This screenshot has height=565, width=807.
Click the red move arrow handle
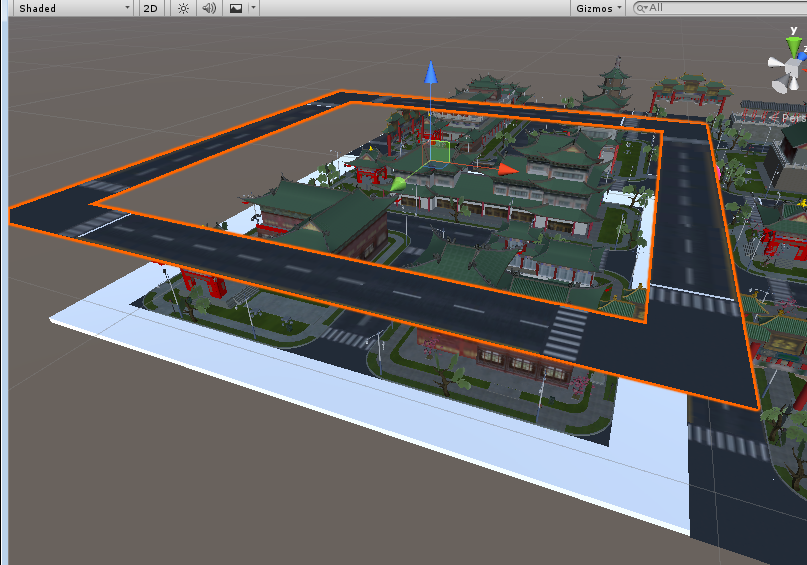pos(508,169)
